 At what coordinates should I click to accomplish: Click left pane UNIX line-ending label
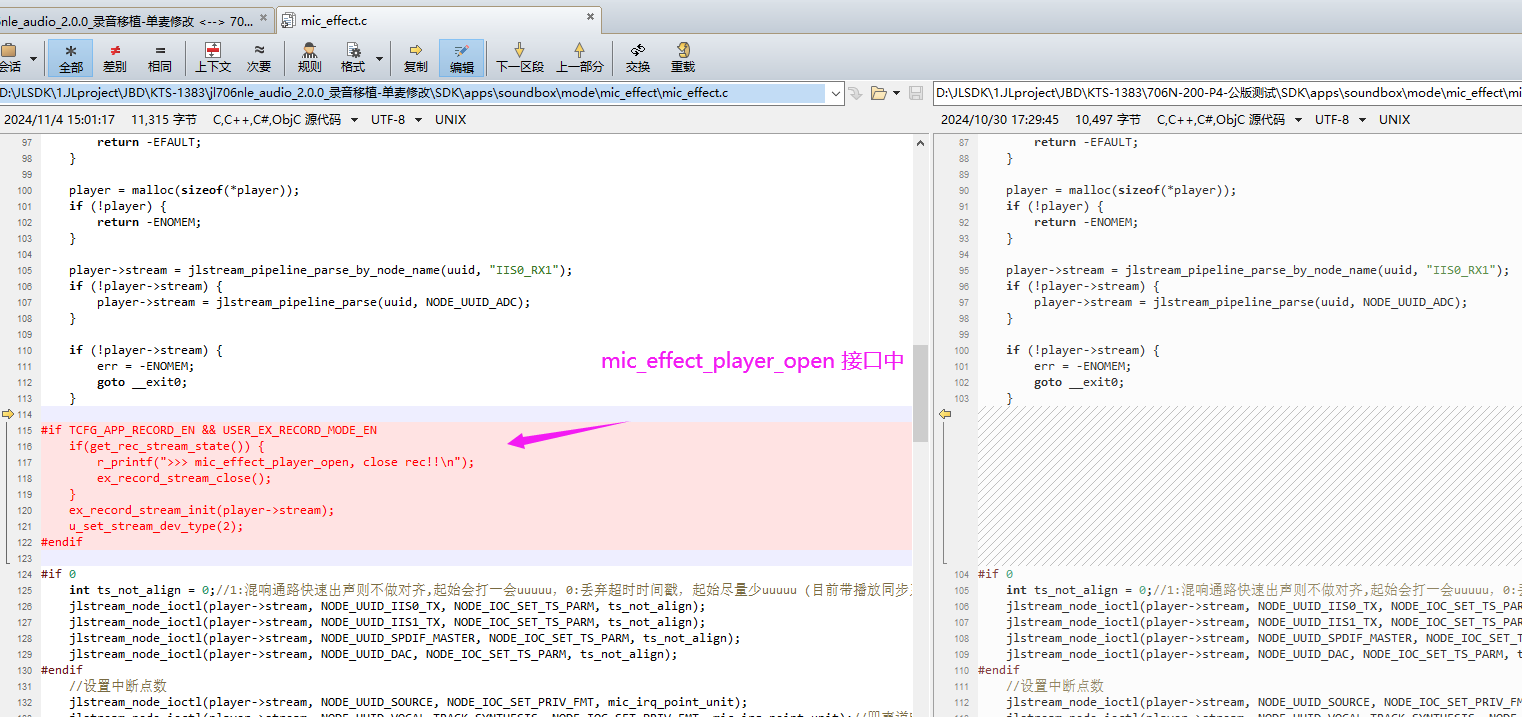tap(450, 119)
